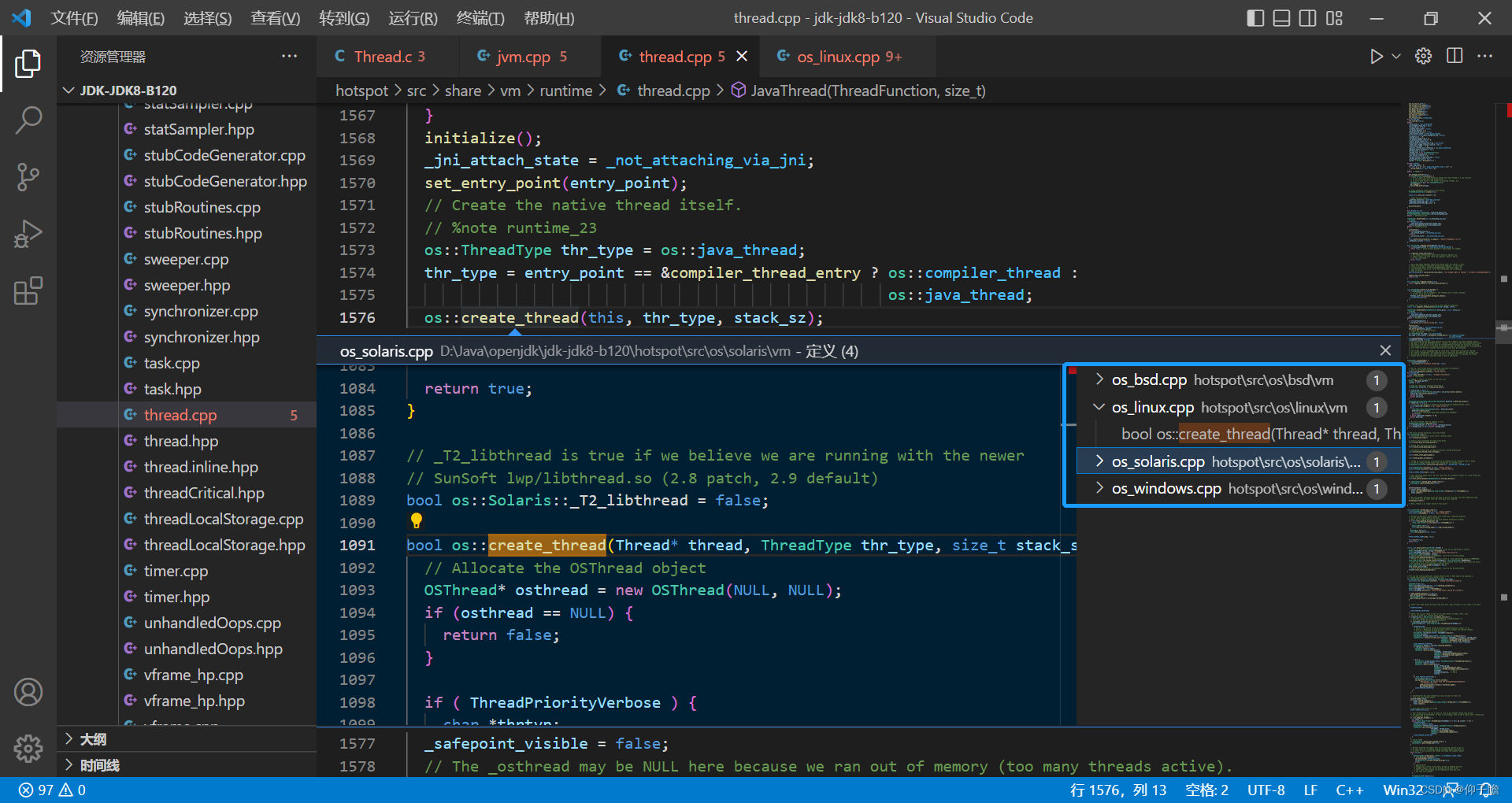
Task: Click the editor gear icon in title bar
Action: point(1423,57)
